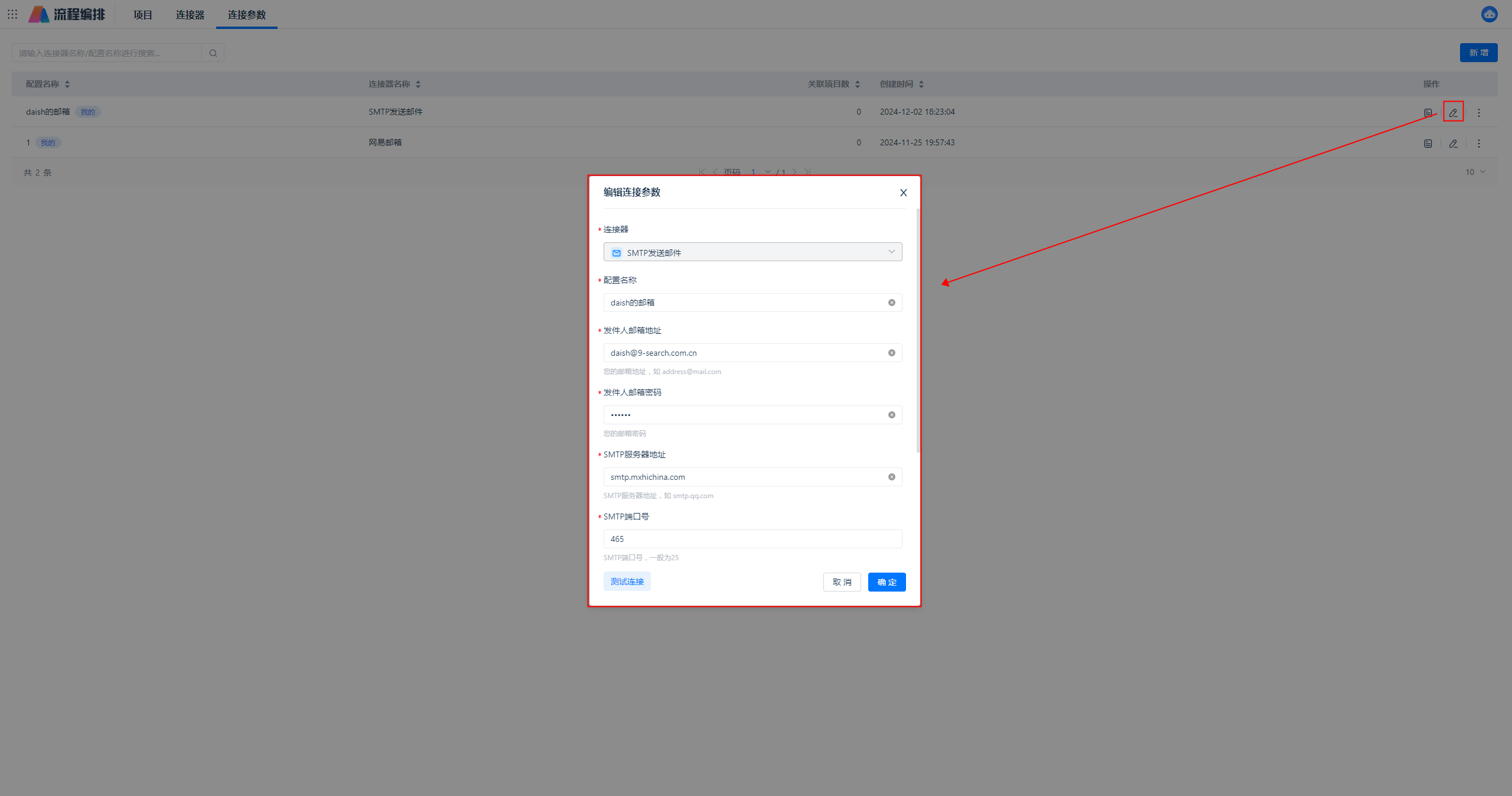Sort by 创建时间 column
This screenshot has height=796, width=1512.
pos(921,85)
